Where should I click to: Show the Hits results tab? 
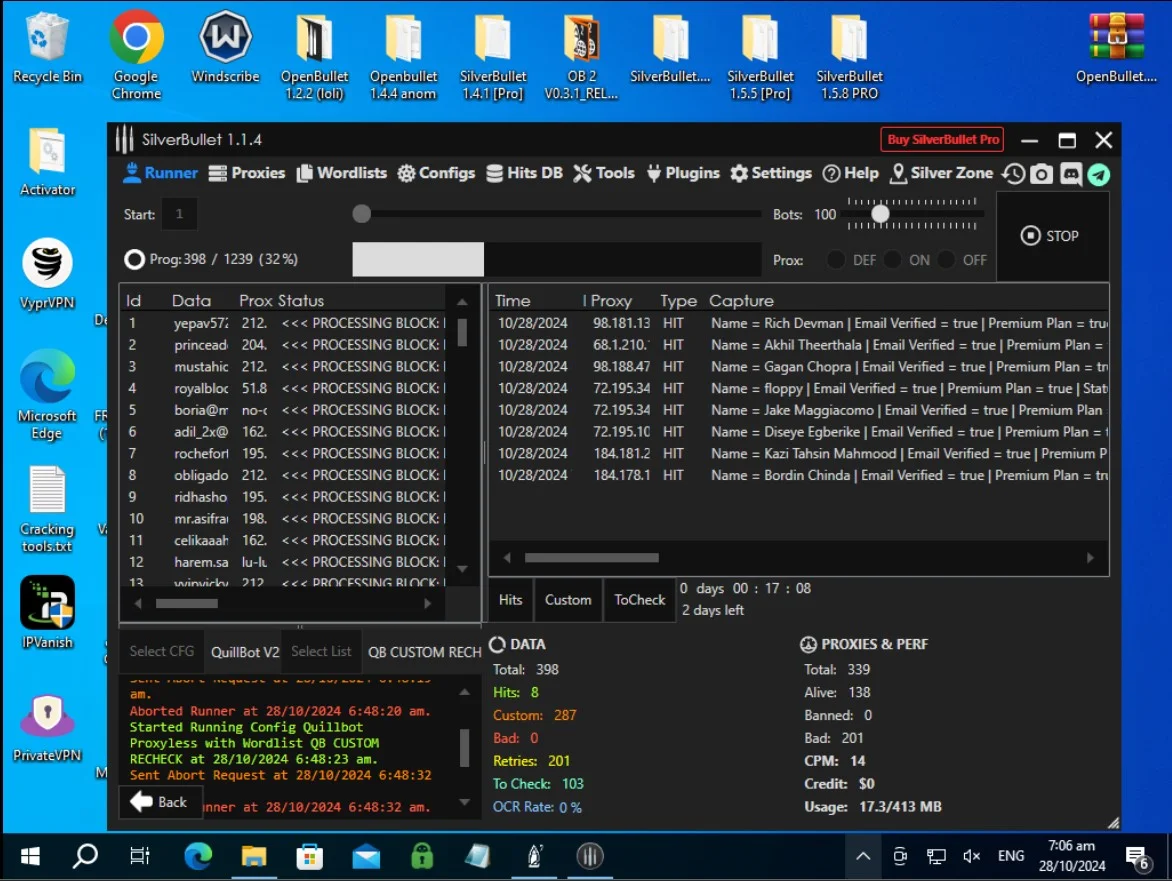click(x=511, y=600)
